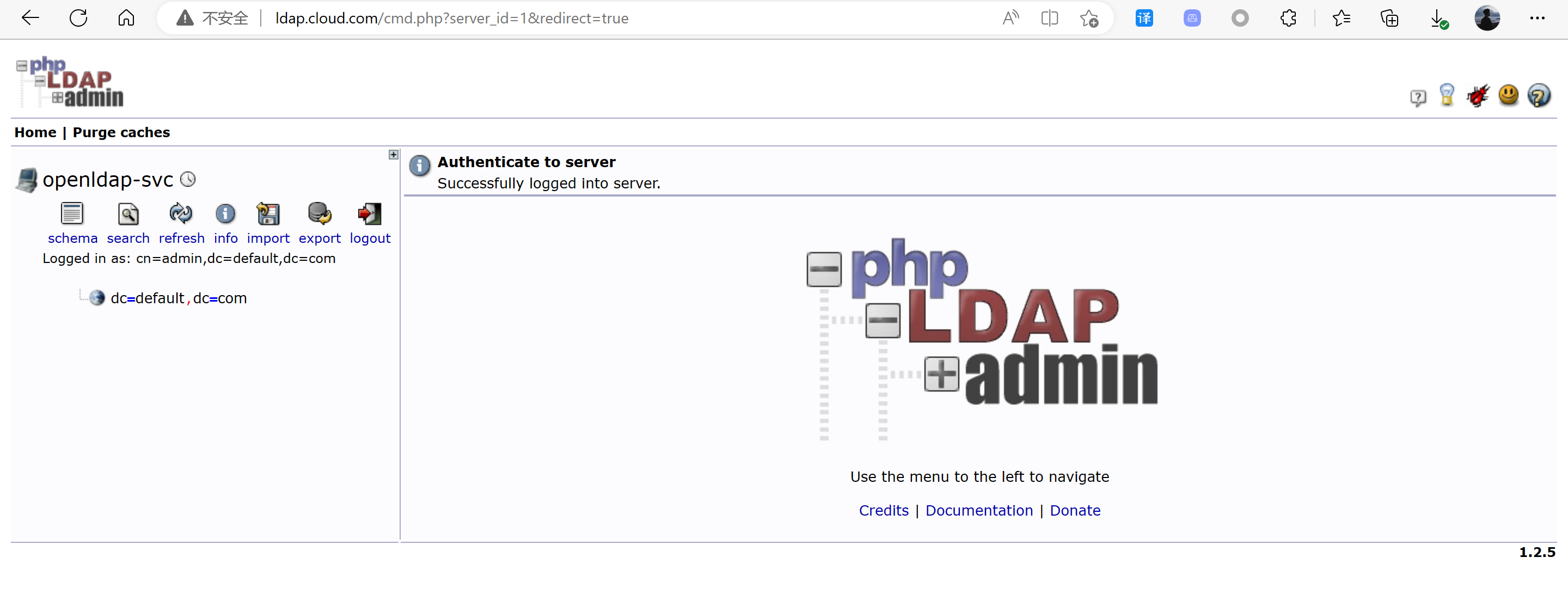This screenshot has height=600, width=1568.
Task: Click the browser address bar URL
Action: pos(452,19)
